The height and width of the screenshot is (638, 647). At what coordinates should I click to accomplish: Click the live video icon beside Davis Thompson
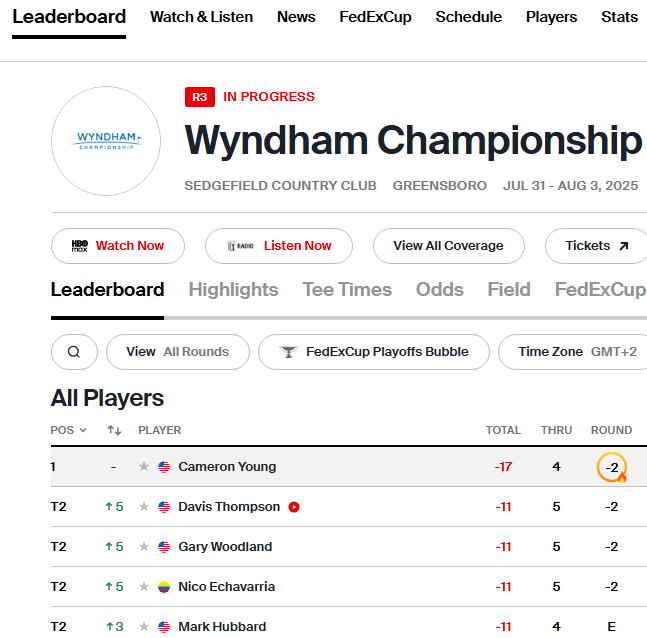[x=294, y=507]
